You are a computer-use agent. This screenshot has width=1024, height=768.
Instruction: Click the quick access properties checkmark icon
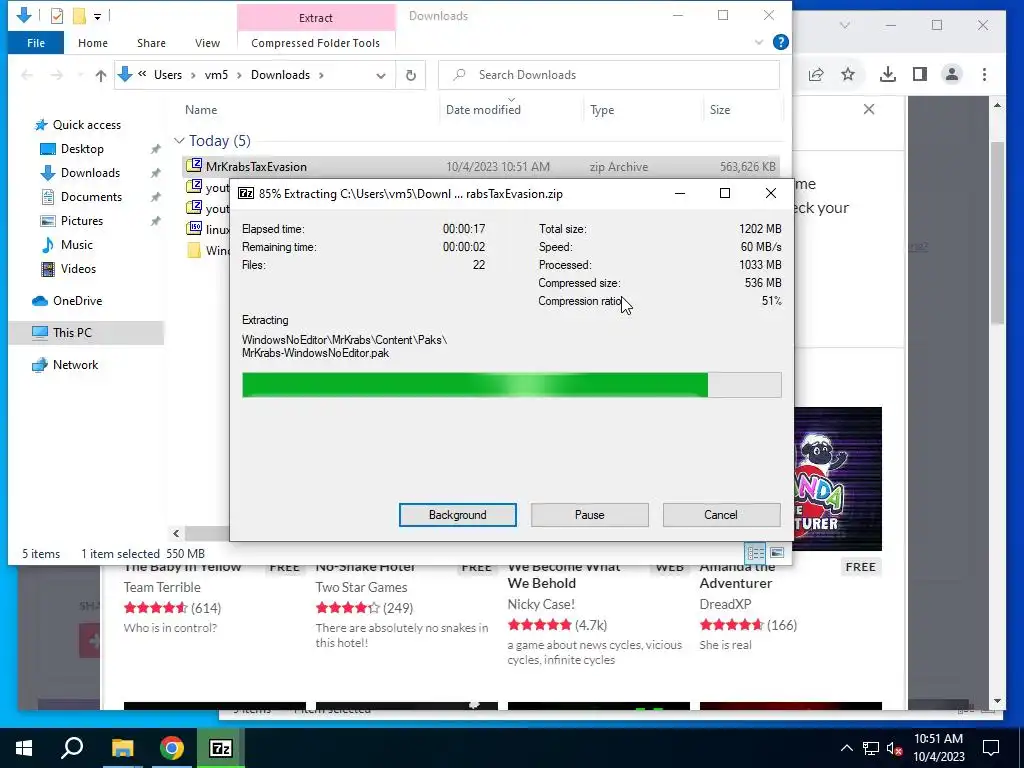[x=57, y=16]
